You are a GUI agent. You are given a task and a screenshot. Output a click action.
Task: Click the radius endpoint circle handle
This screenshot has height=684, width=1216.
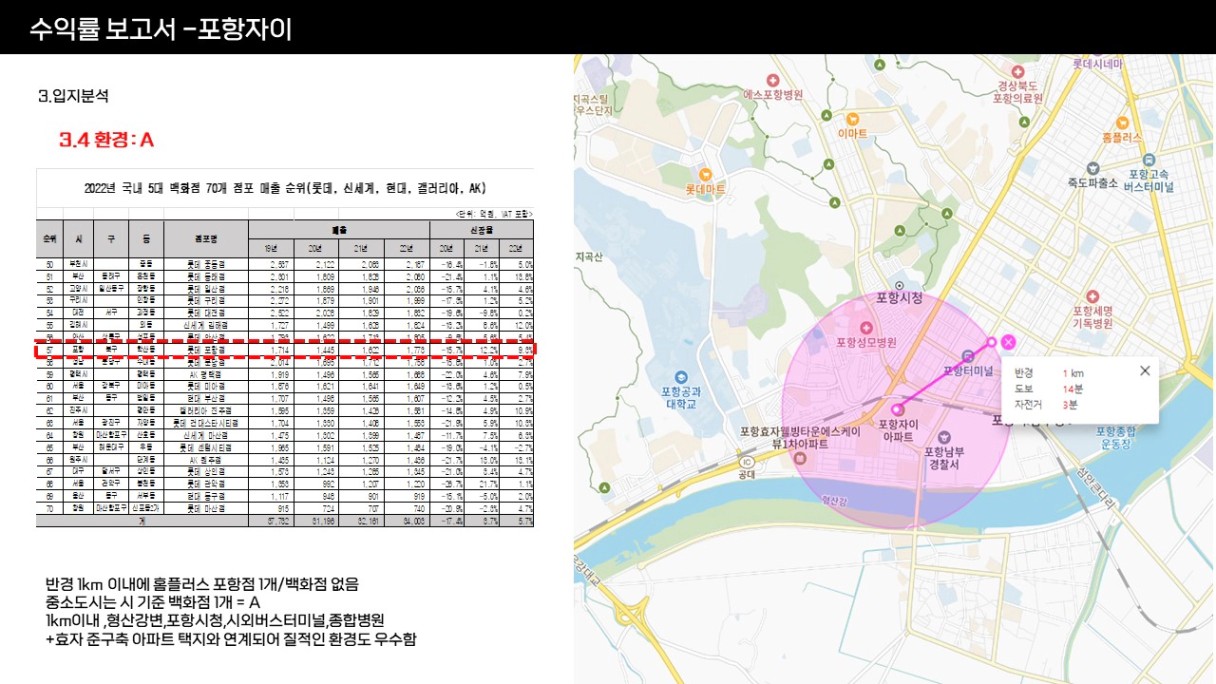click(991, 343)
